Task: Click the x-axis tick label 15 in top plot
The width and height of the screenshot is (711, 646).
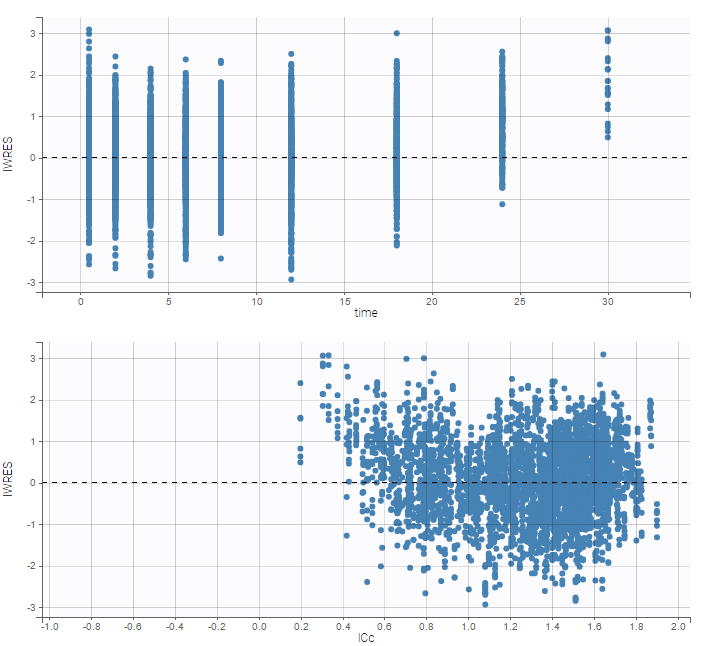Action: 345,301
